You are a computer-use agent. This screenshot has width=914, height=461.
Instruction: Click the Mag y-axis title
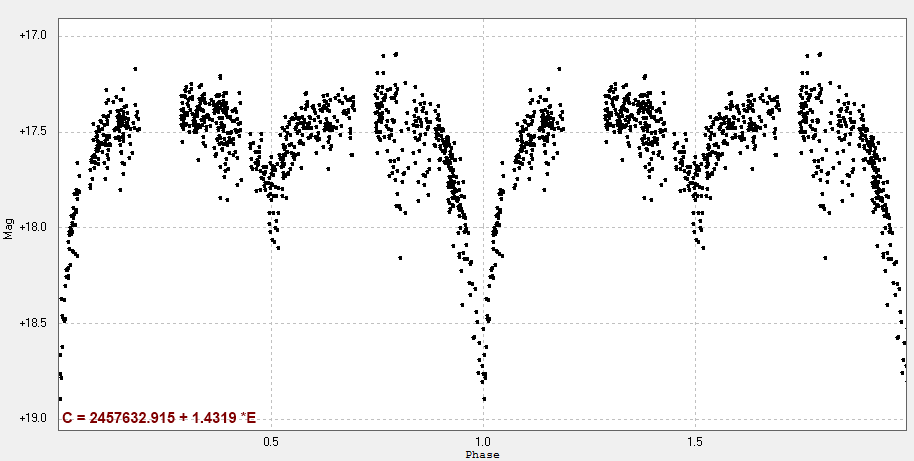pyautogui.click(x=8, y=228)
